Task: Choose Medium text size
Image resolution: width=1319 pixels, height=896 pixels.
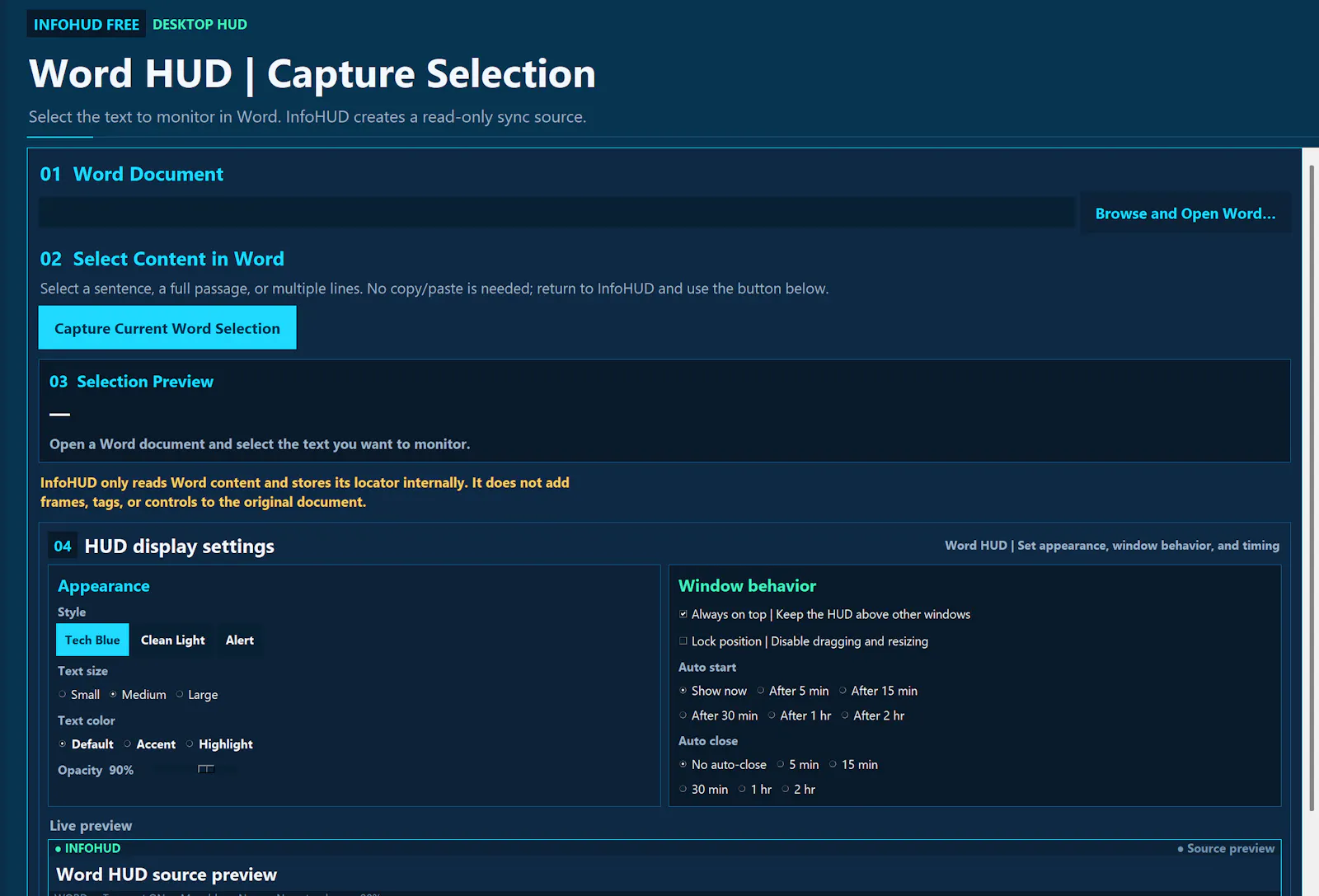Action: [138, 695]
